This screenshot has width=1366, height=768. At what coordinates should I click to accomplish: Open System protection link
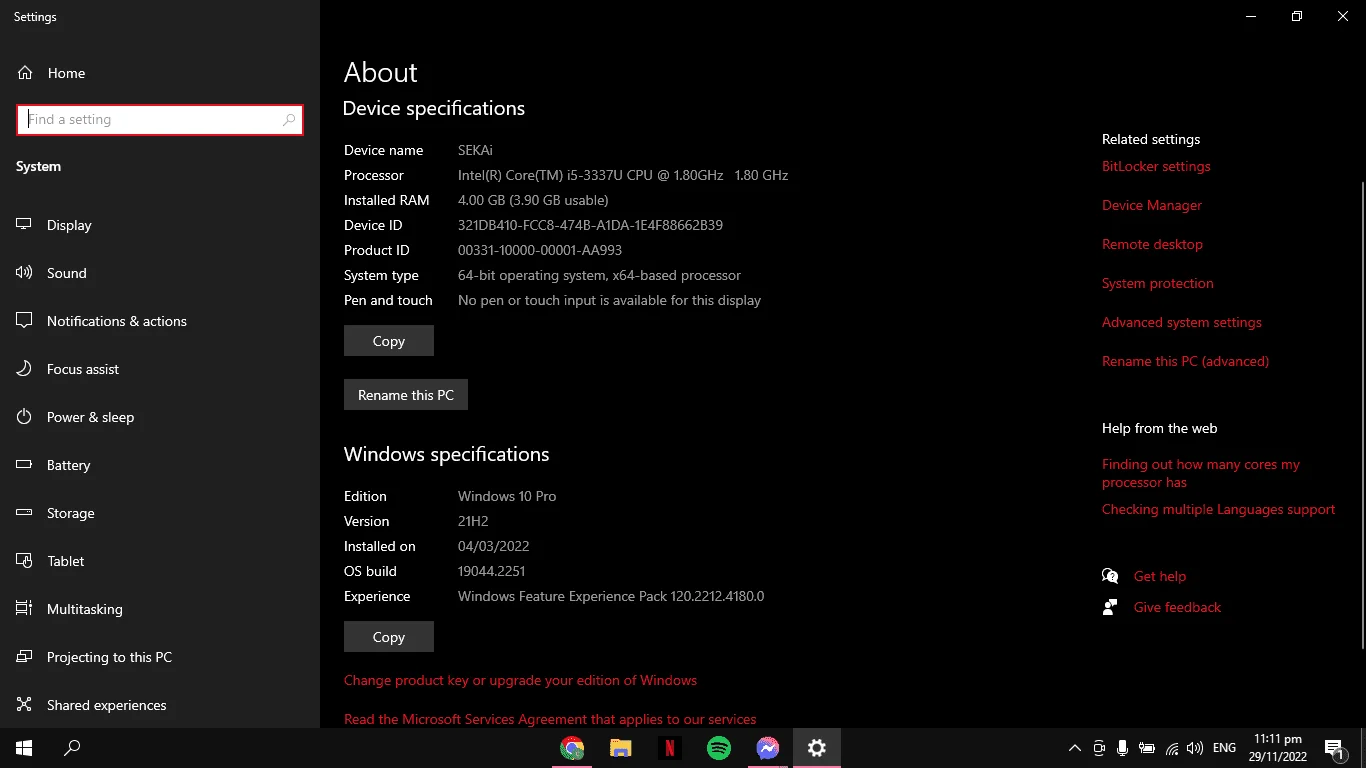coord(1158,283)
